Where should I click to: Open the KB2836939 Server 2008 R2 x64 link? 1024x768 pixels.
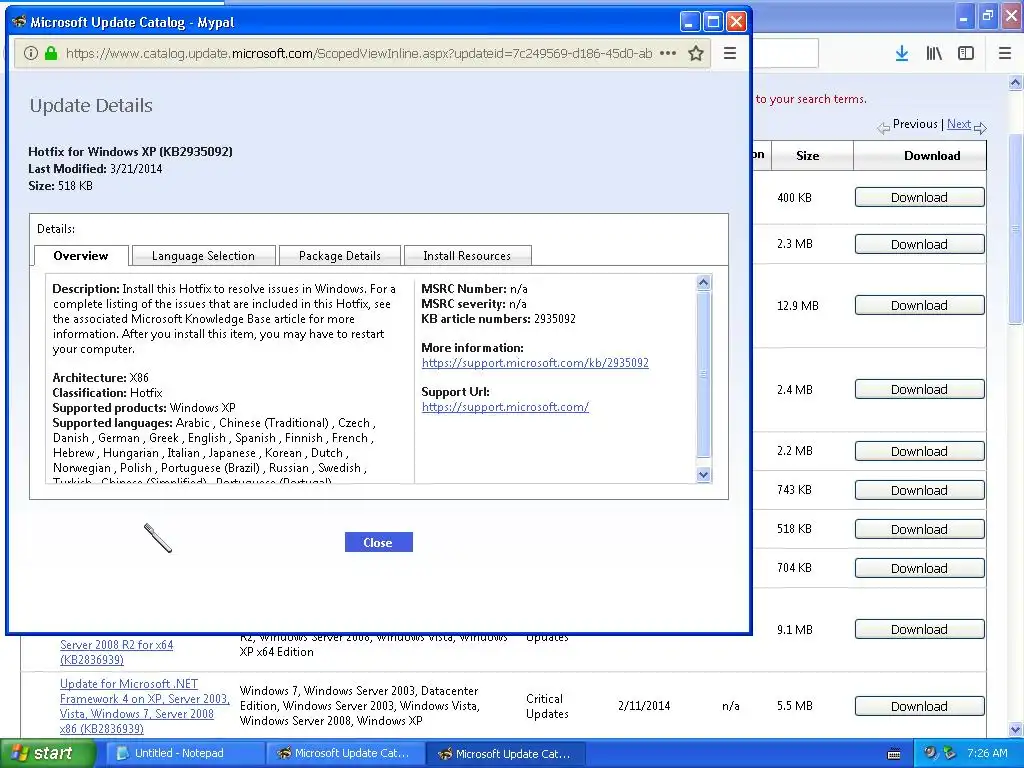pyautogui.click(x=116, y=652)
